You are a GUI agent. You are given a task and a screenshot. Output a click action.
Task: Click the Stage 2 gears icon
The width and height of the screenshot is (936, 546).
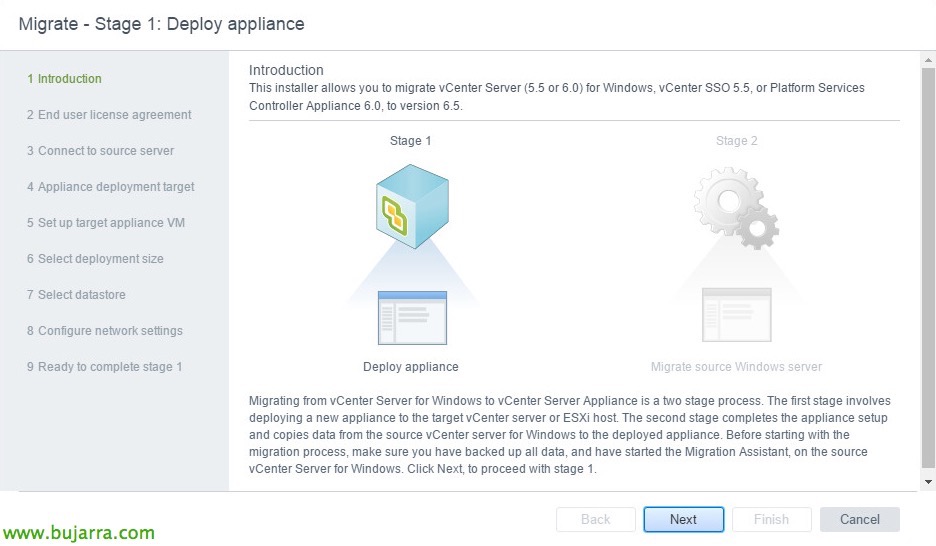(736, 207)
